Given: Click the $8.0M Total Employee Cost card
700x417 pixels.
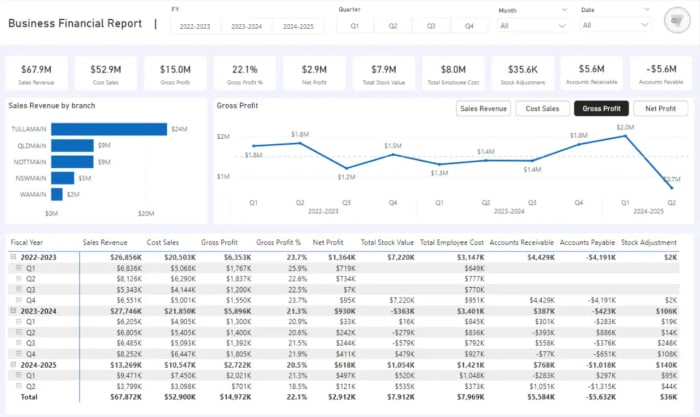Looking at the screenshot, I should pos(453,74).
